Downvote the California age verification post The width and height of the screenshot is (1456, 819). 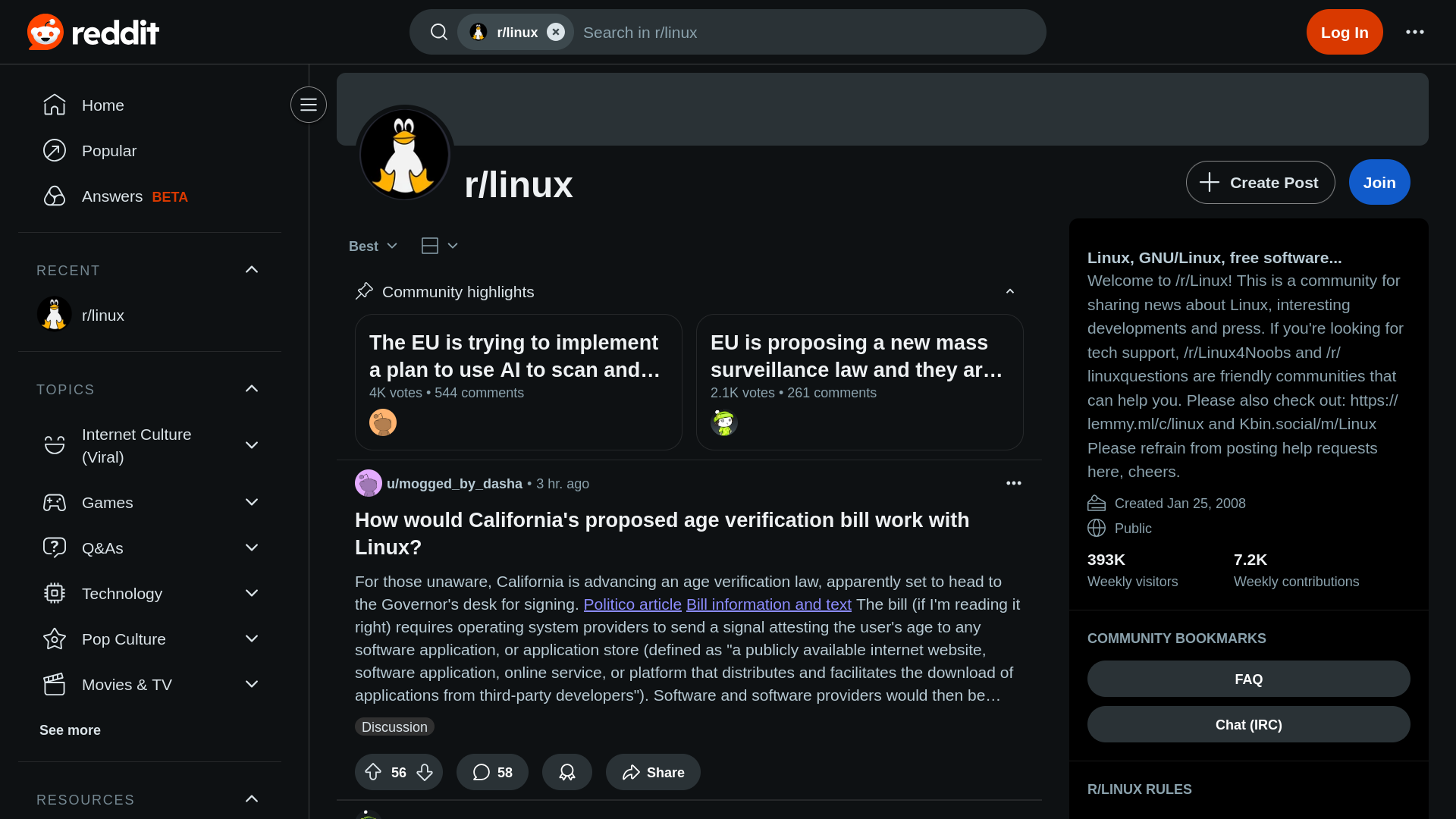pyautogui.click(x=425, y=772)
